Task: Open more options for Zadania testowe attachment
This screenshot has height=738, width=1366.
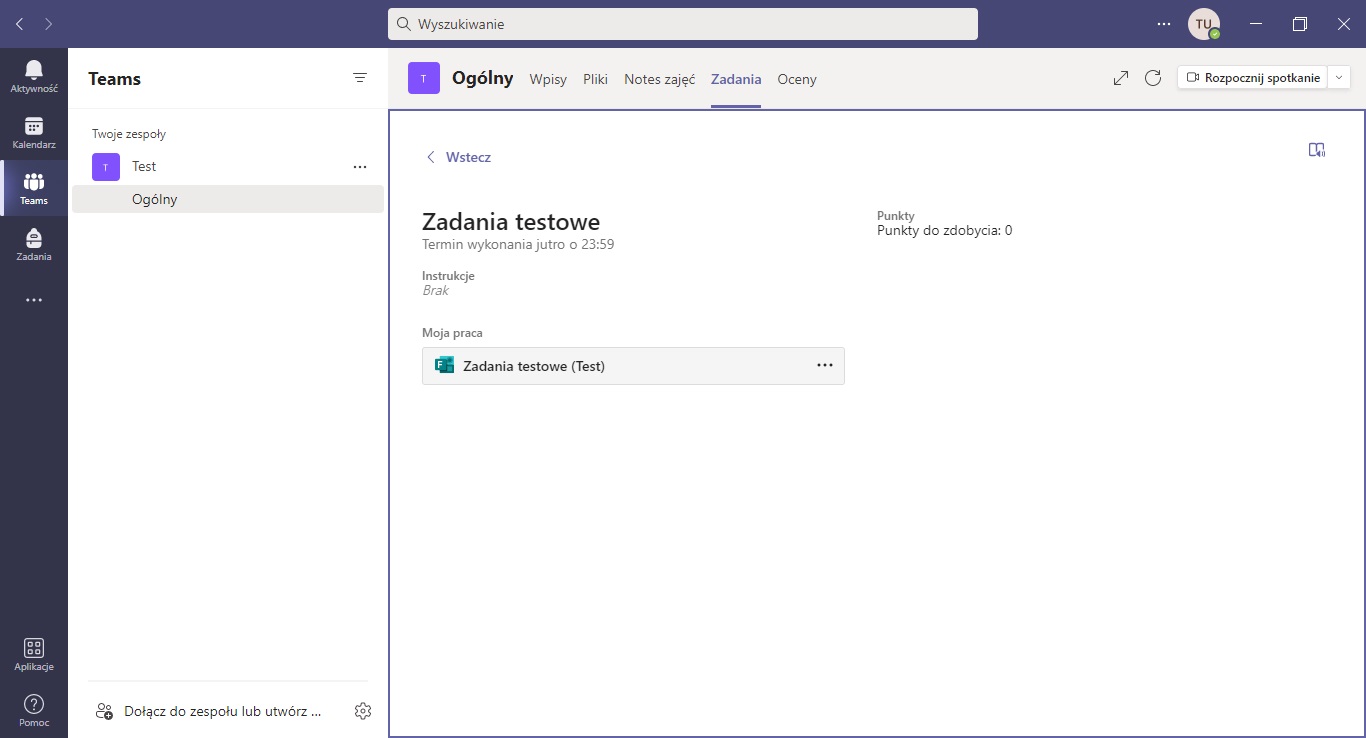Action: 824,366
